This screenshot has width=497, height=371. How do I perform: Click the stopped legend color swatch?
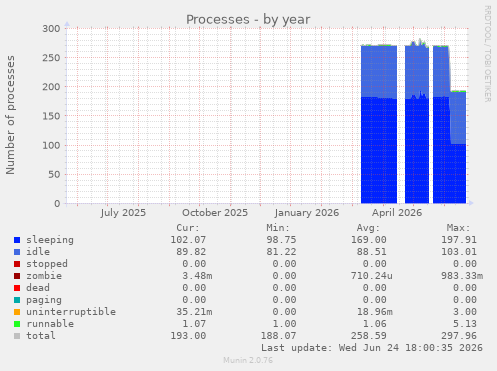[x=17, y=264]
